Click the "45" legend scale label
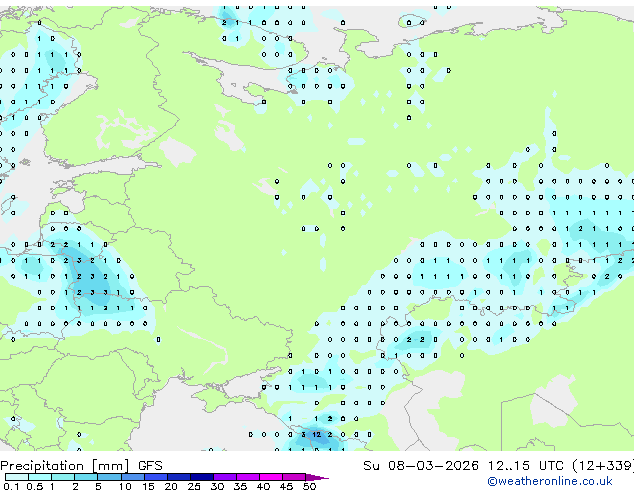Image resolution: width=634 pixels, height=490 pixels. point(286,486)
